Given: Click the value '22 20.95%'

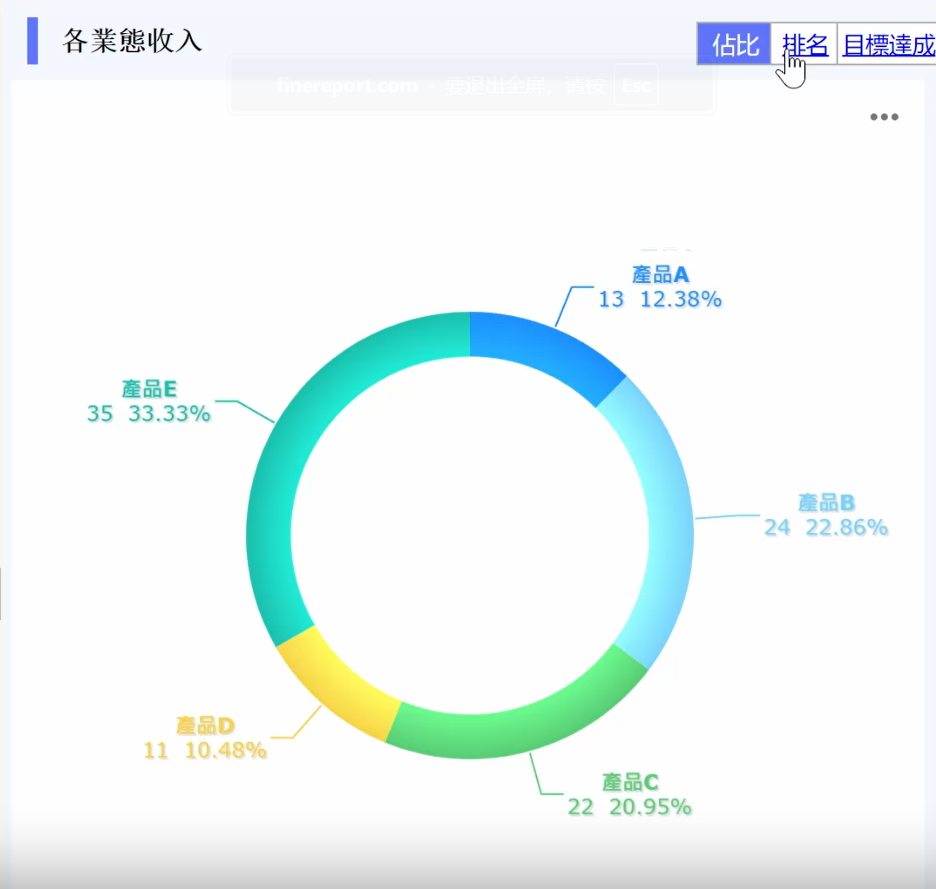Looking at the screenshot, I should click(630, 807).
